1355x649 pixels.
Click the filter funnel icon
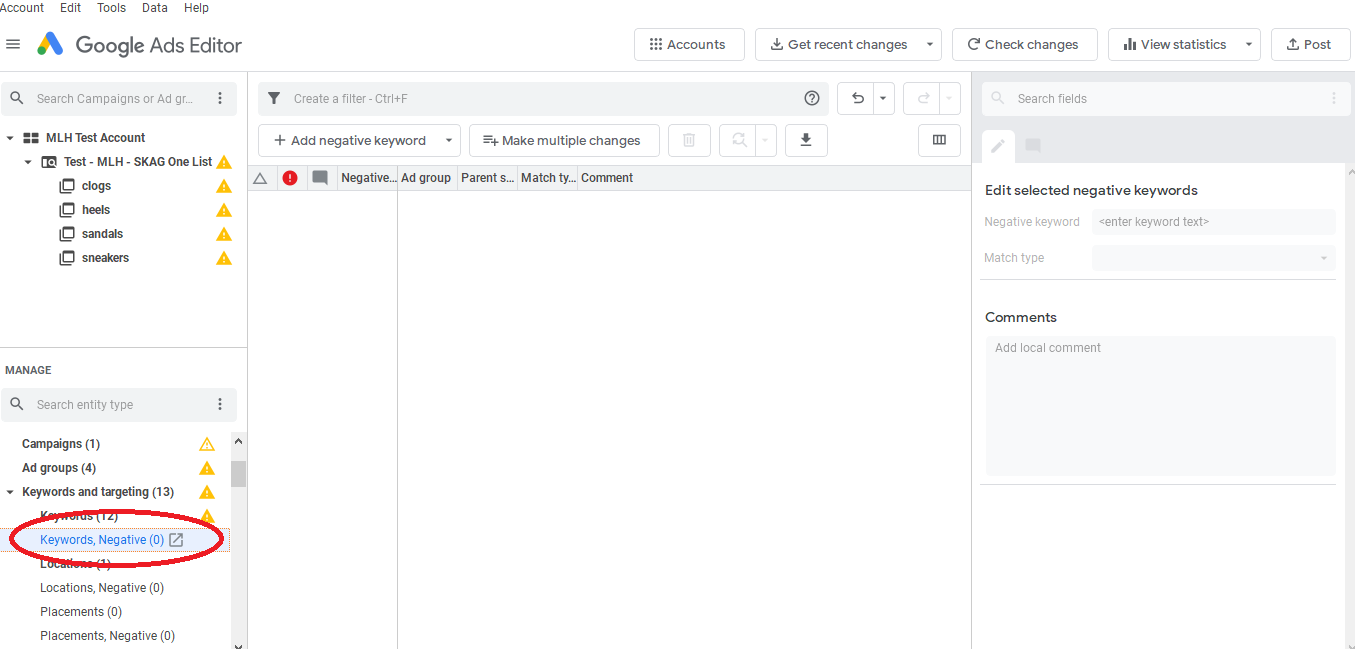[274, 98]
